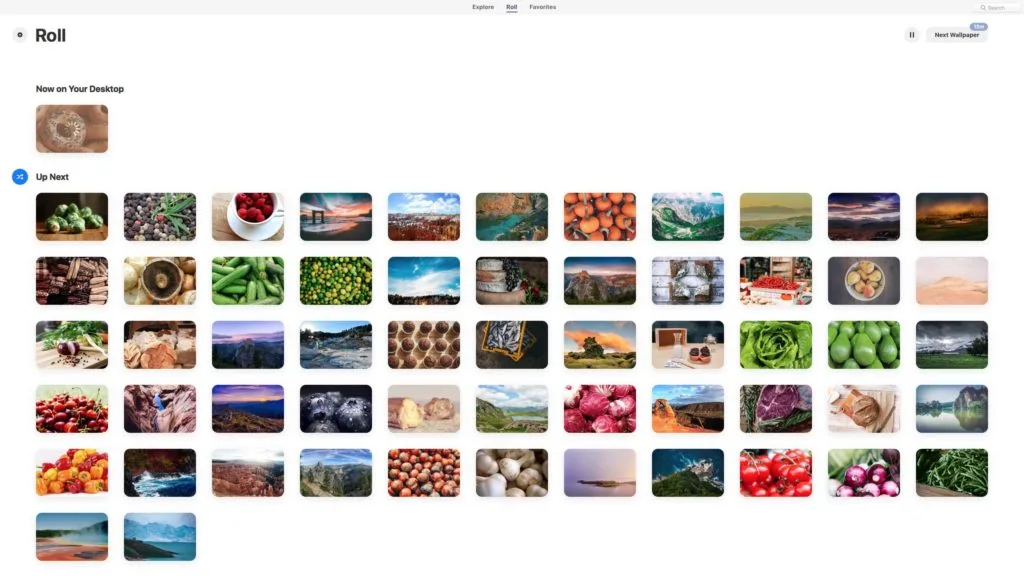Pick the chocolate muffins wallpaper
The width and height of the screenshot is (1024, 576).
pyautogui.click(x=424, y=345)
